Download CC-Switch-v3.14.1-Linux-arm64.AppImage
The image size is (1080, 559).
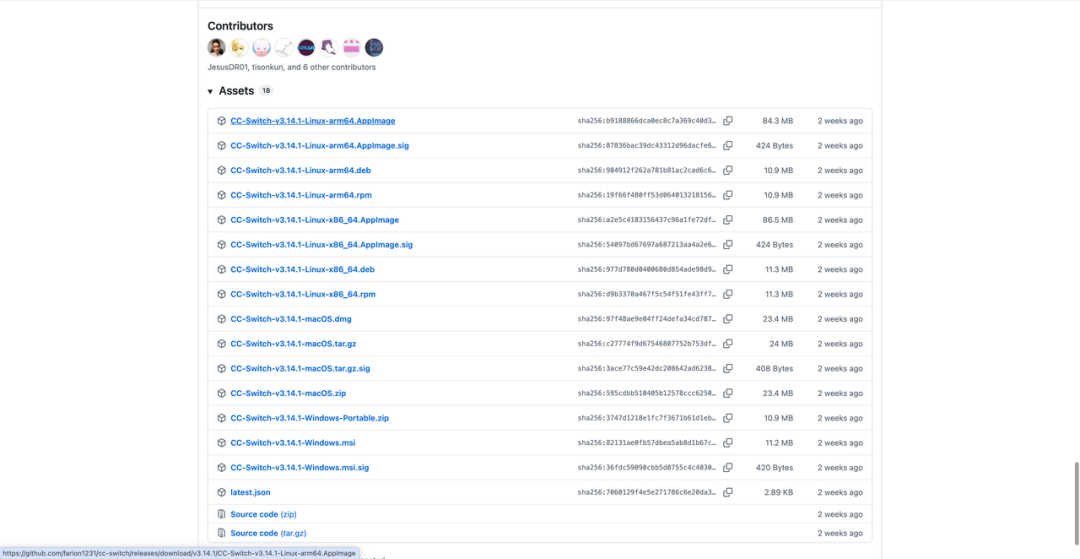coord(313,120)
